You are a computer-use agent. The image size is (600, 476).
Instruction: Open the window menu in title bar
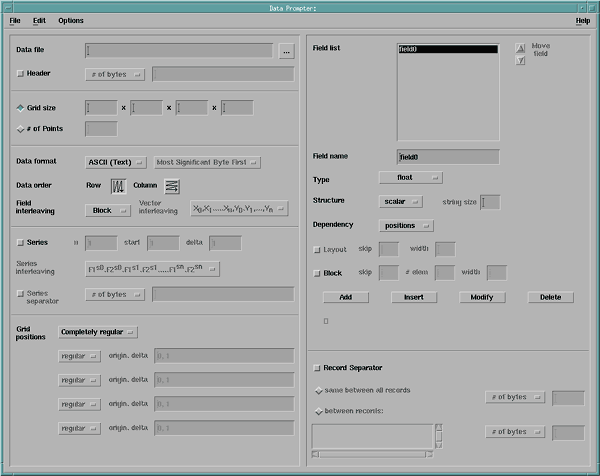(x=10, y=6)
